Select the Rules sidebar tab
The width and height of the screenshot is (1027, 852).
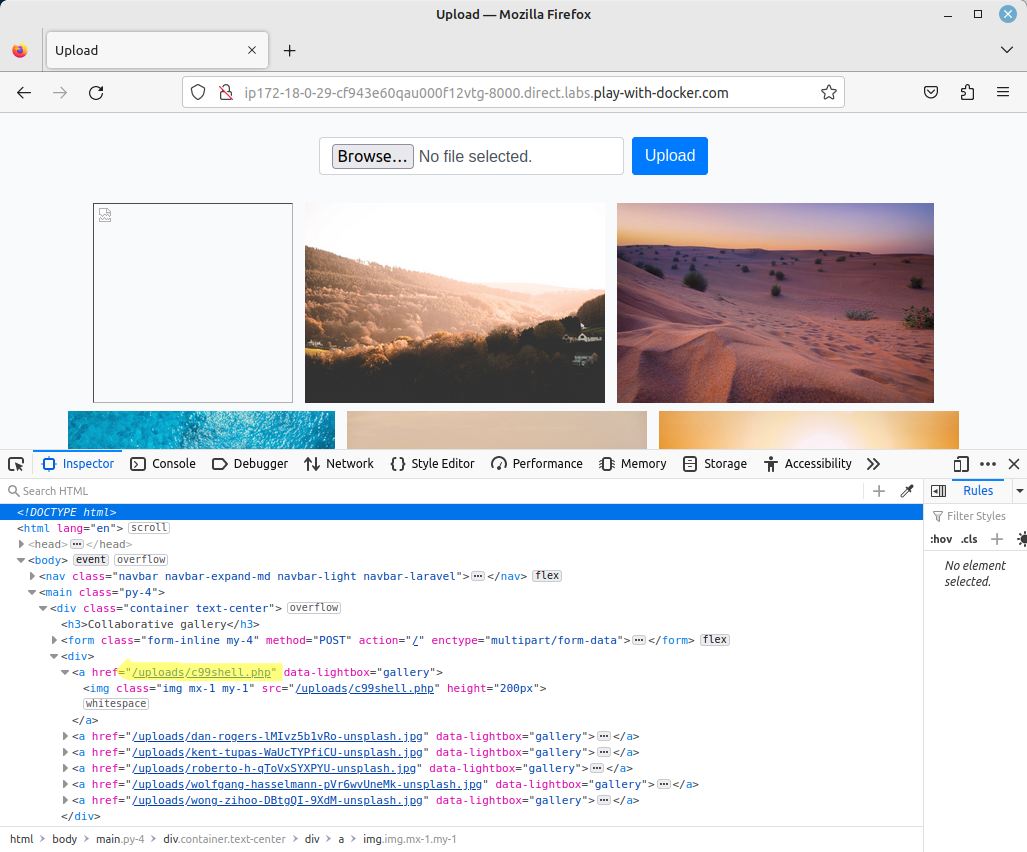click(x=978, y=491)
